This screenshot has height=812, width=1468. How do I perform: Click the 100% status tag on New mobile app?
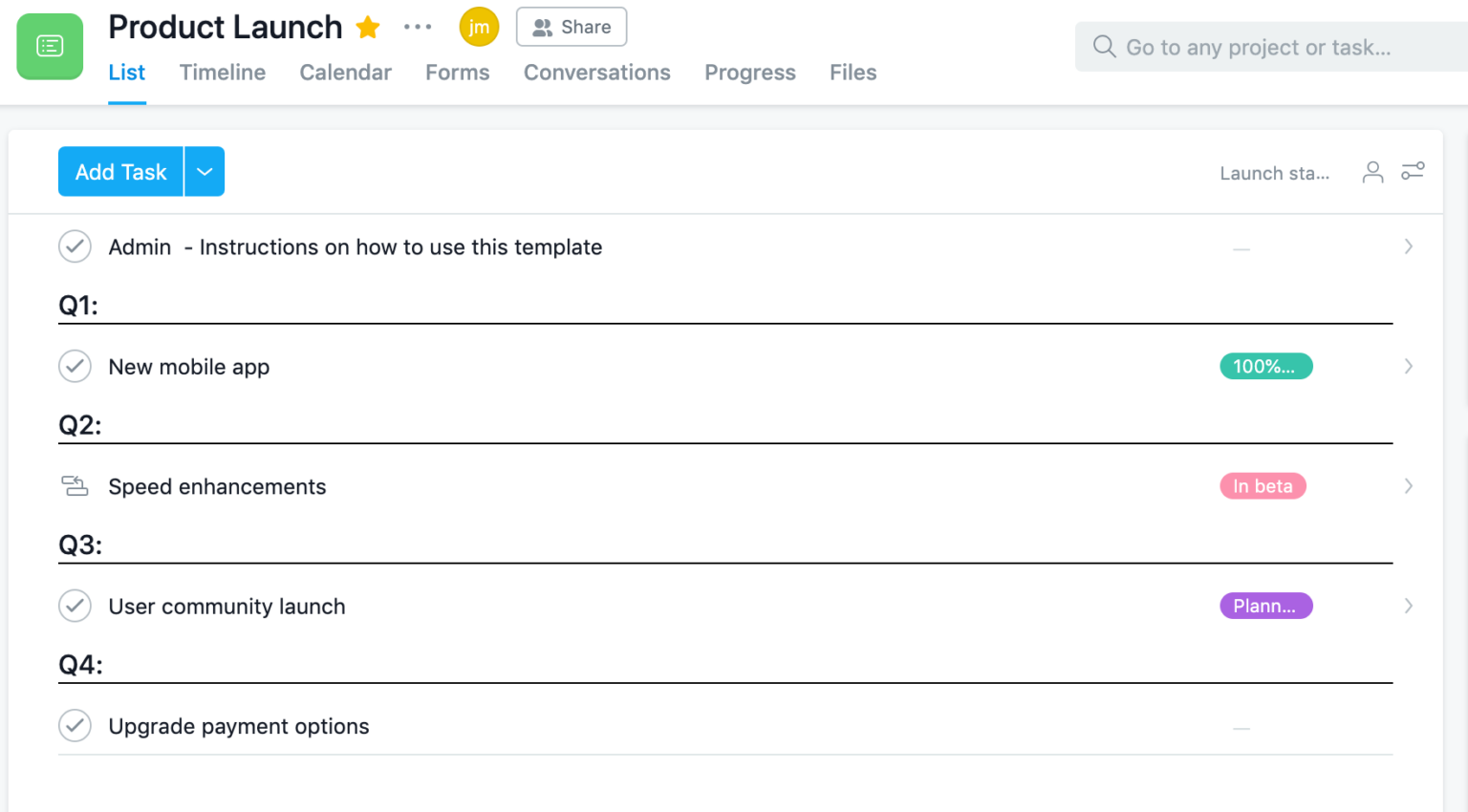click(x=1265, y=366)
